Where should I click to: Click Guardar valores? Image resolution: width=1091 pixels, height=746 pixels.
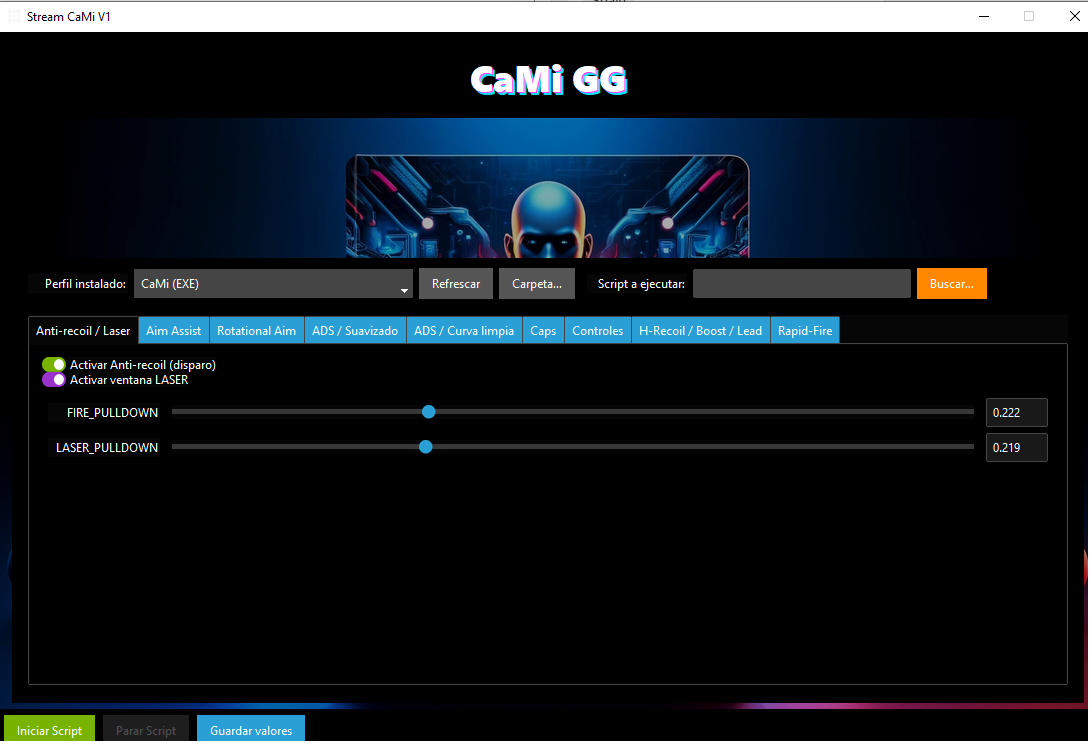251,730
